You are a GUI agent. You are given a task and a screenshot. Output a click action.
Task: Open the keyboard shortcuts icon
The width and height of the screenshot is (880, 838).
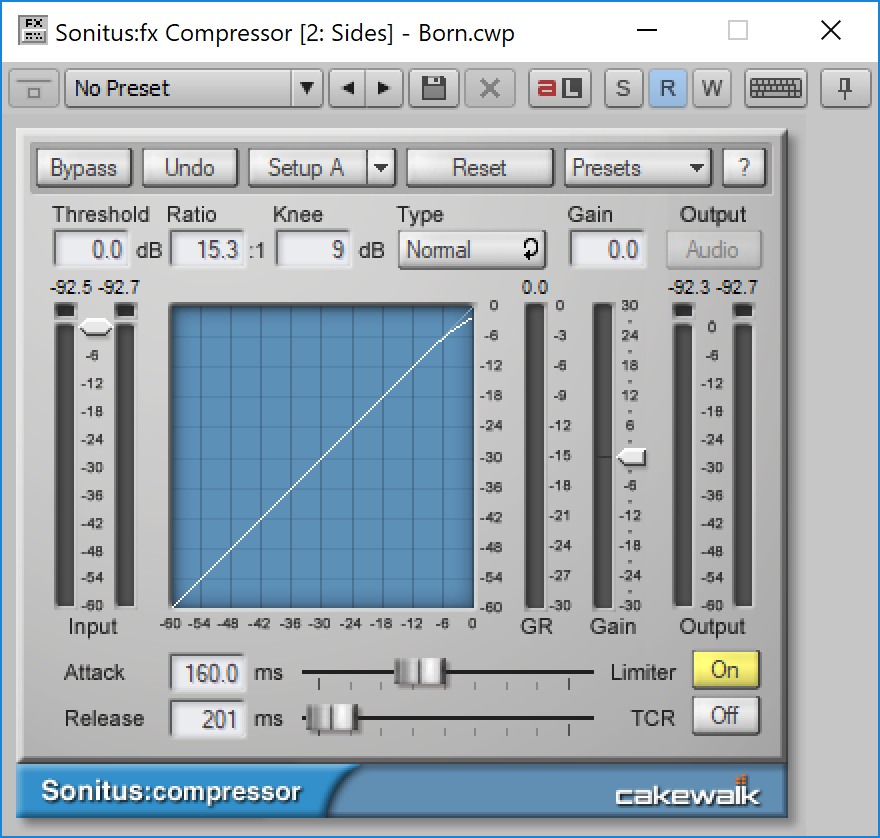(x=776, y=88)
